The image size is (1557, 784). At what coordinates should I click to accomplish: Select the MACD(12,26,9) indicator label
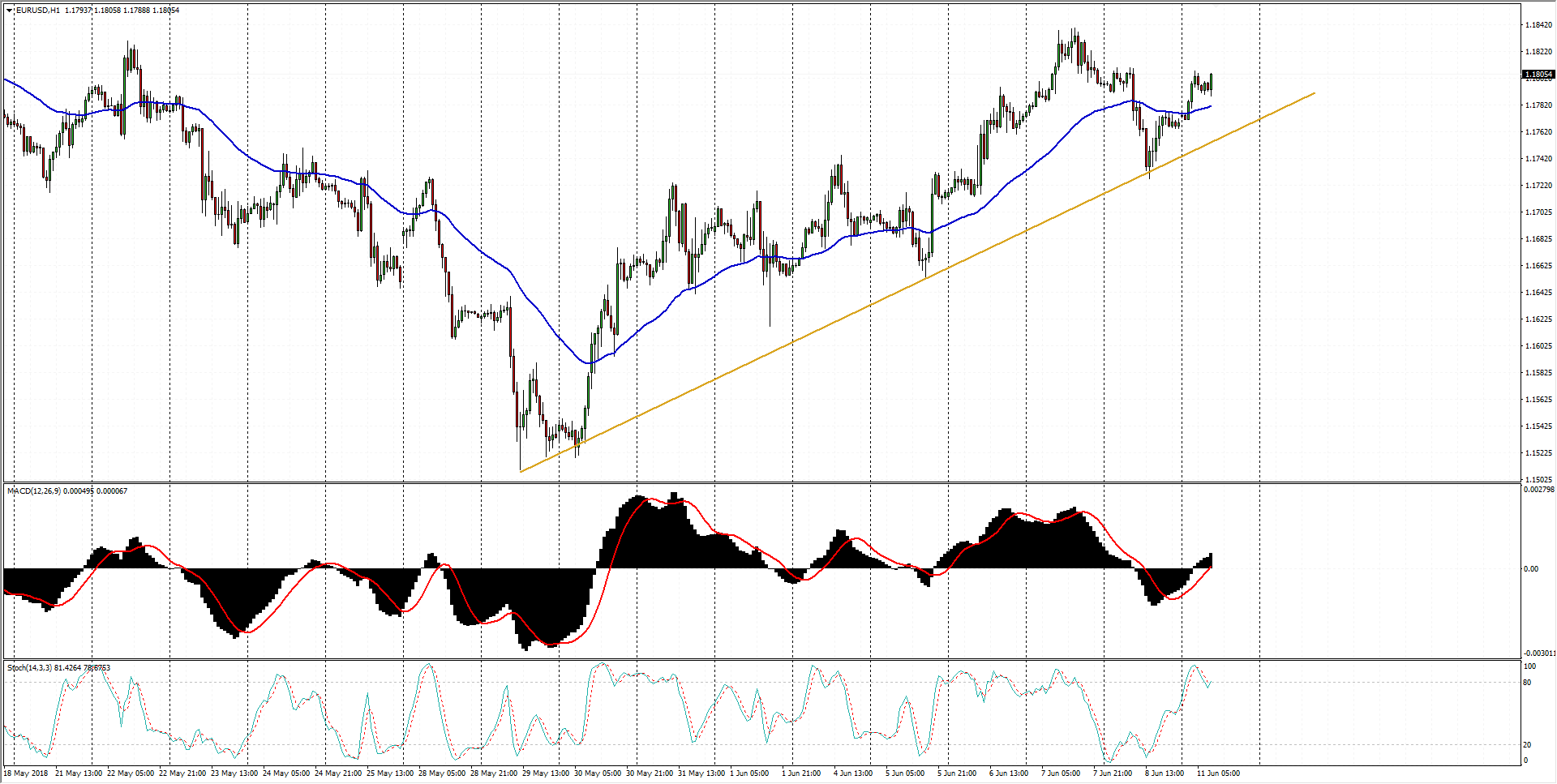tap(32, 491)
